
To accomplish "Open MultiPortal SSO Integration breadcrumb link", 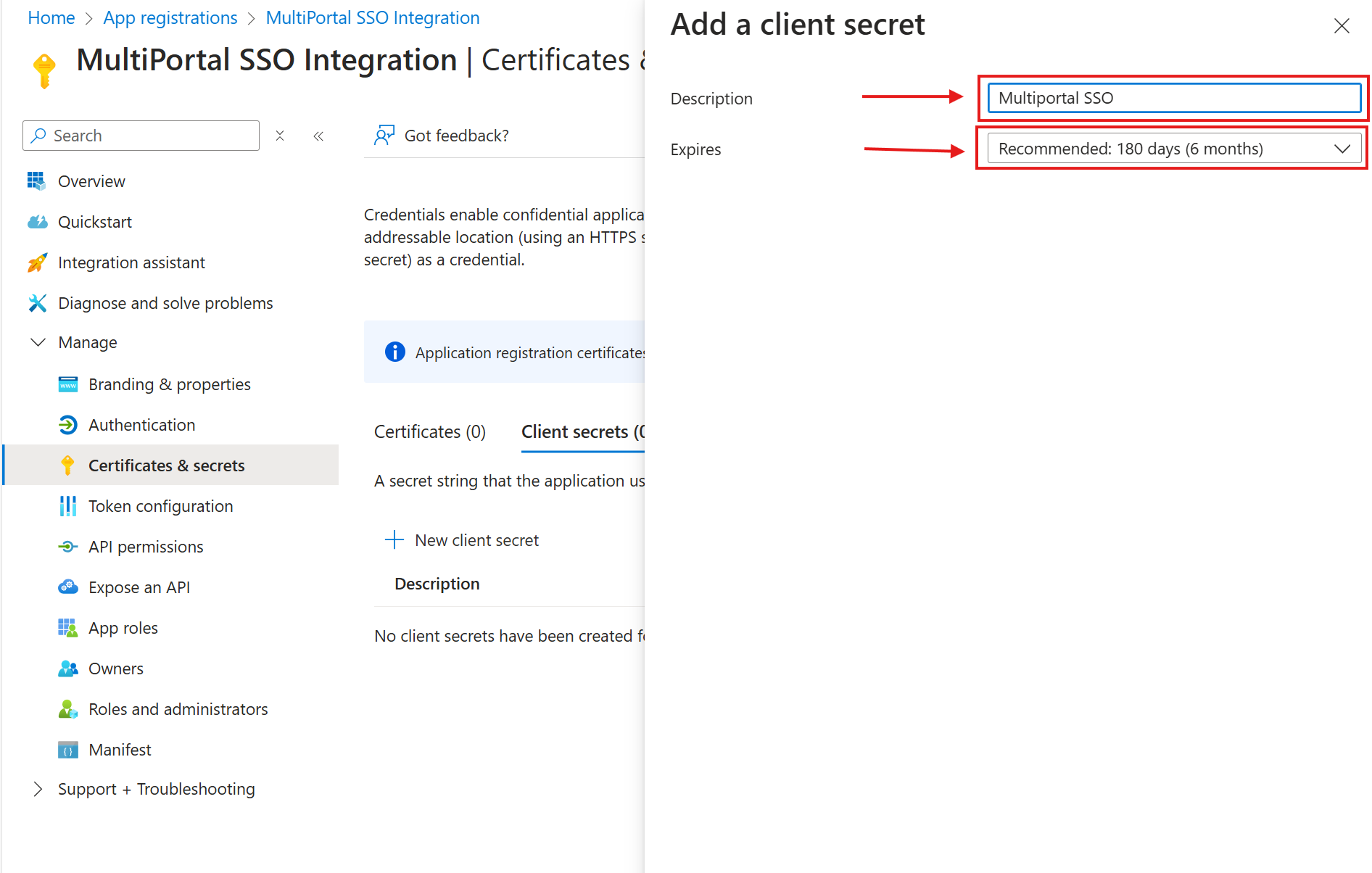I will (x=373, y=17).
